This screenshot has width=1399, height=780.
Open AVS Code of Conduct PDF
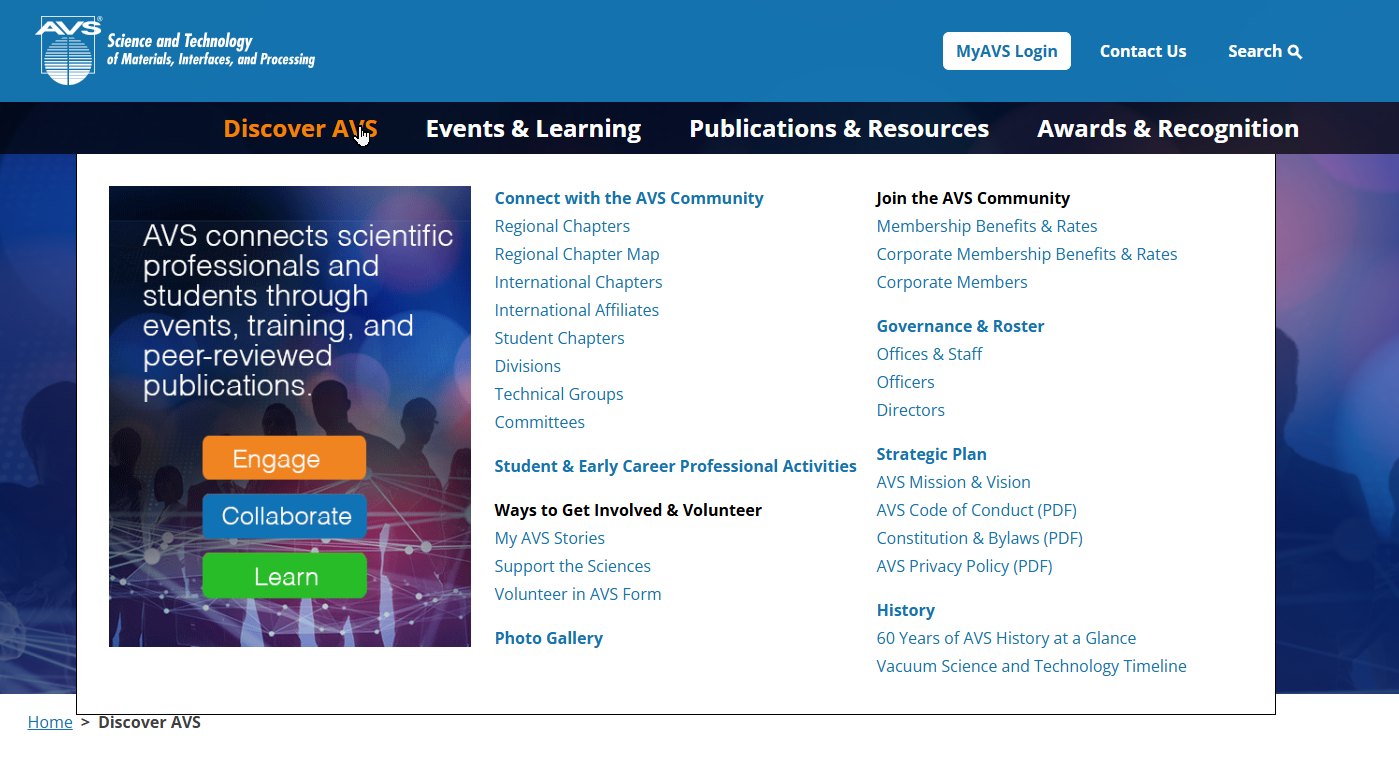tap(976, 510)
